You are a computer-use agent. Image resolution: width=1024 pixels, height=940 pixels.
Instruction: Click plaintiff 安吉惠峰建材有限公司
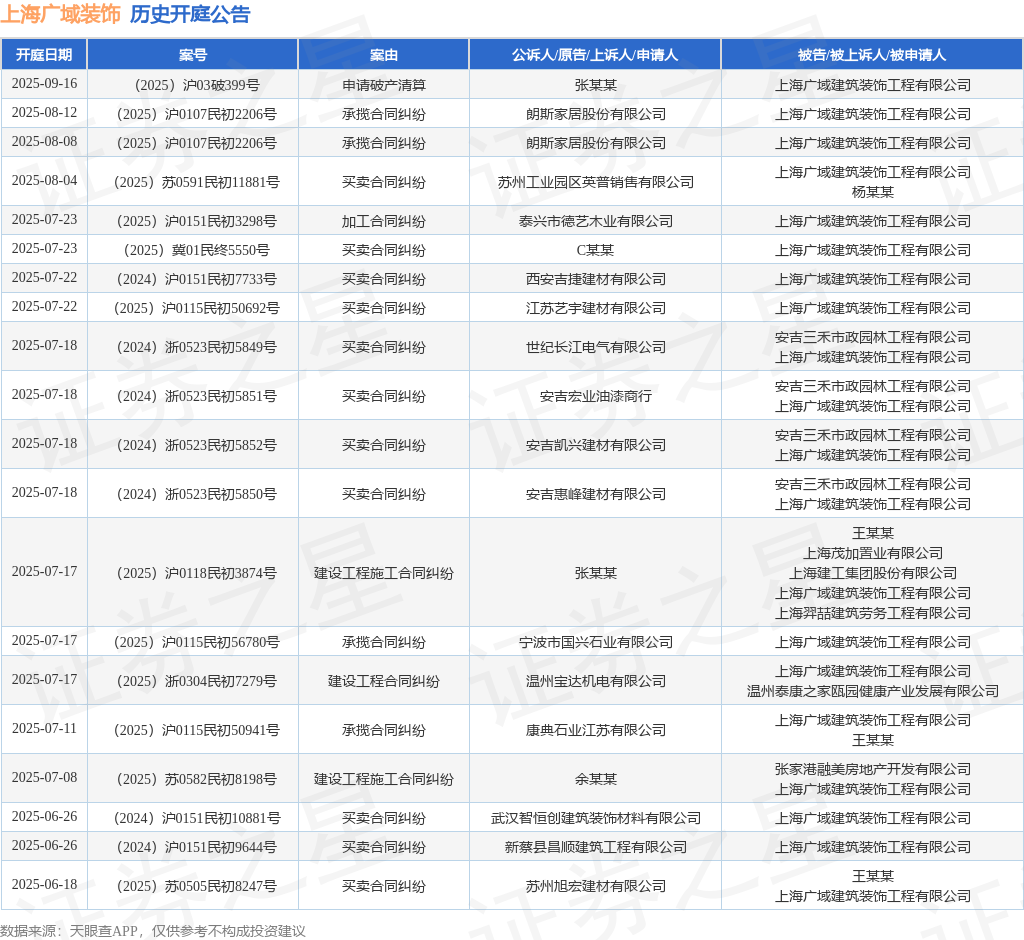(x=596, y=494)
